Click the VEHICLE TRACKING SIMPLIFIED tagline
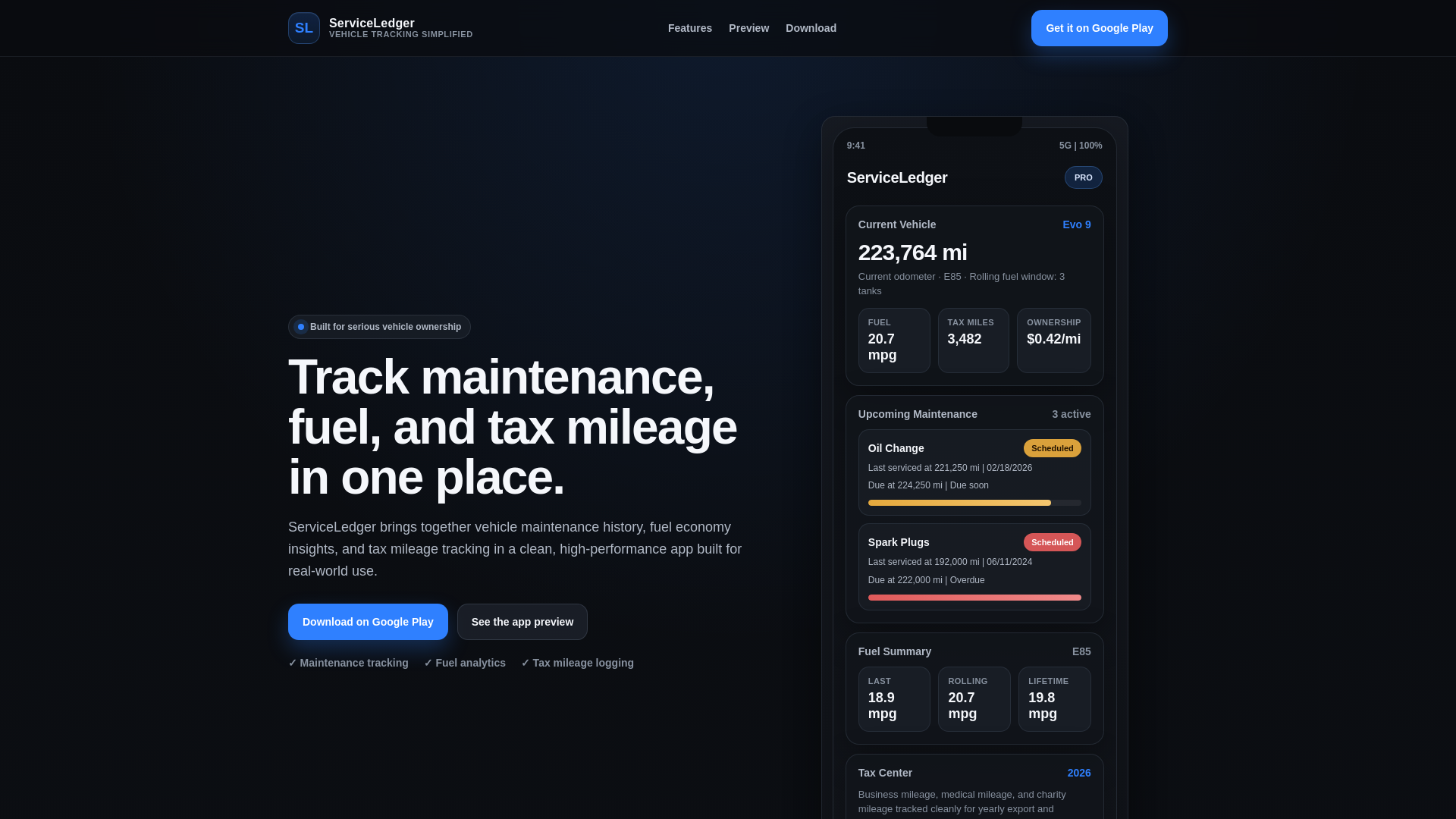The image size is (1456, 819). click(x=401, y=35)
